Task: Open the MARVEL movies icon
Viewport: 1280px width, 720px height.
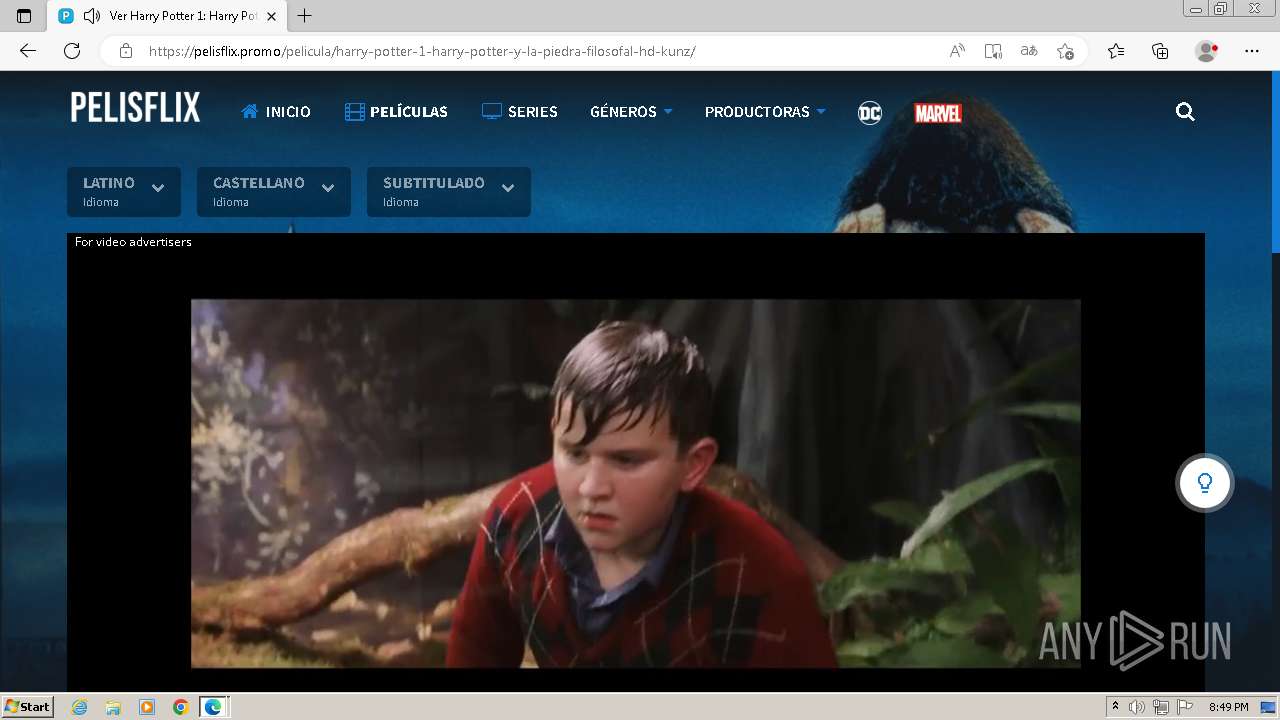Action: [x=938, y=113]
